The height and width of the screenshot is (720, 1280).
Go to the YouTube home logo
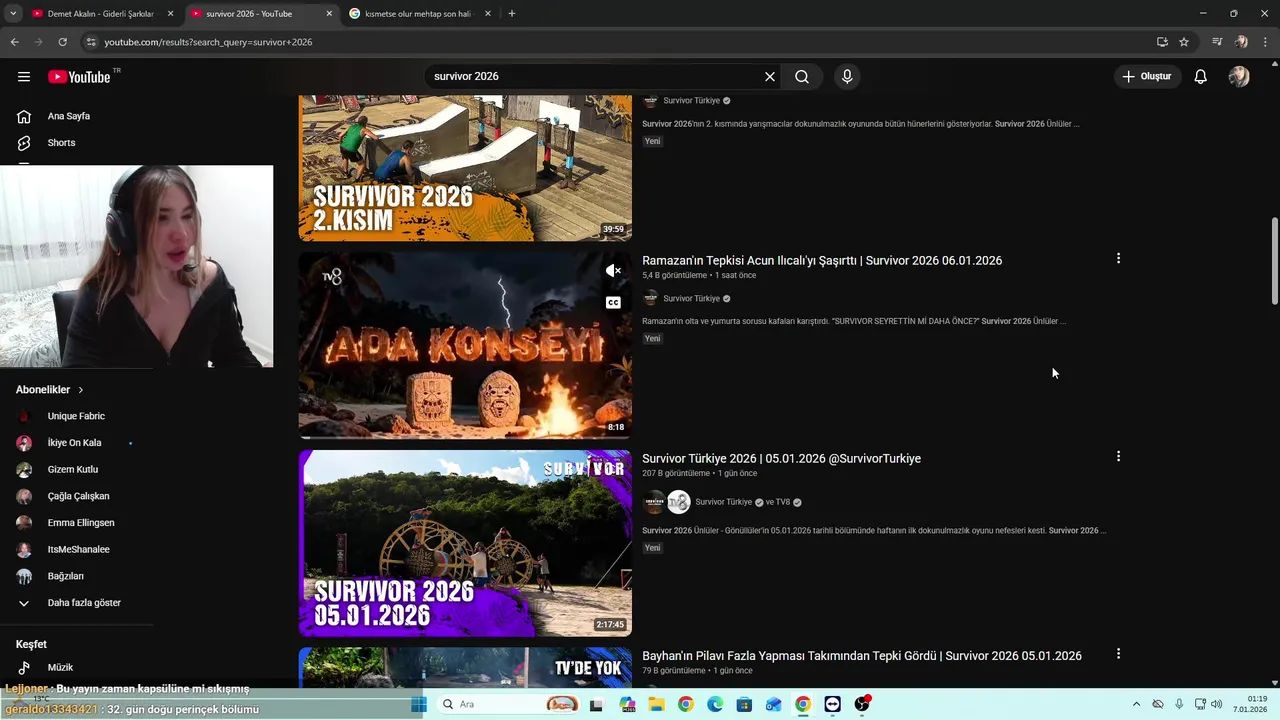point(80,77)
